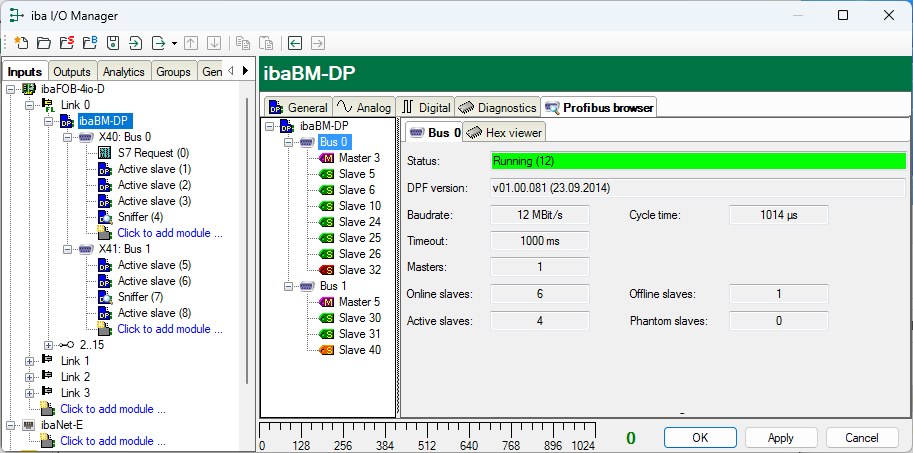Click the paste toolbar icon
The height and width of the screenshot is (453, 913).
266,43
